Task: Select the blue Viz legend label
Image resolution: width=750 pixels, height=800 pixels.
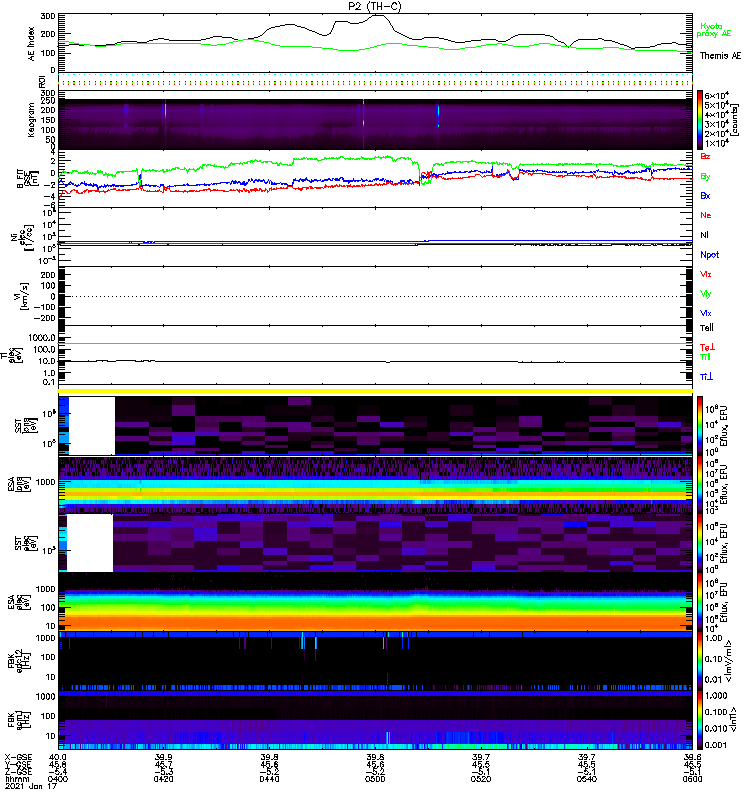Action: click(706, 313)
